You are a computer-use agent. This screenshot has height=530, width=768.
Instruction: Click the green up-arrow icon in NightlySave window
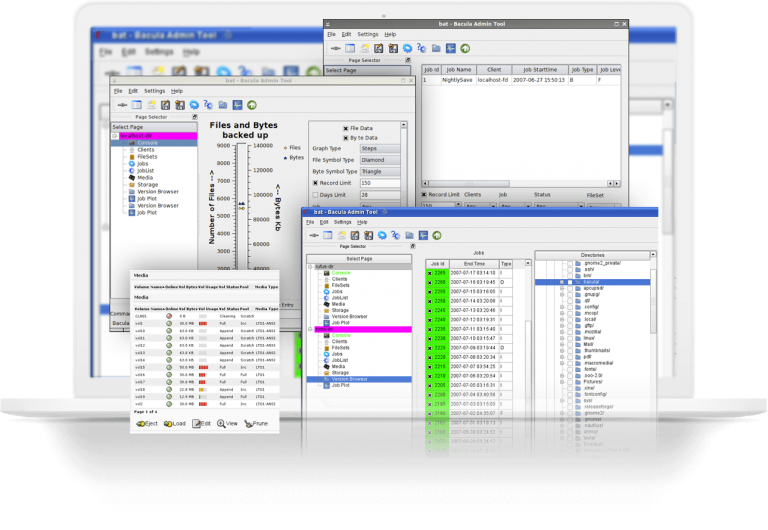point(465,48)
